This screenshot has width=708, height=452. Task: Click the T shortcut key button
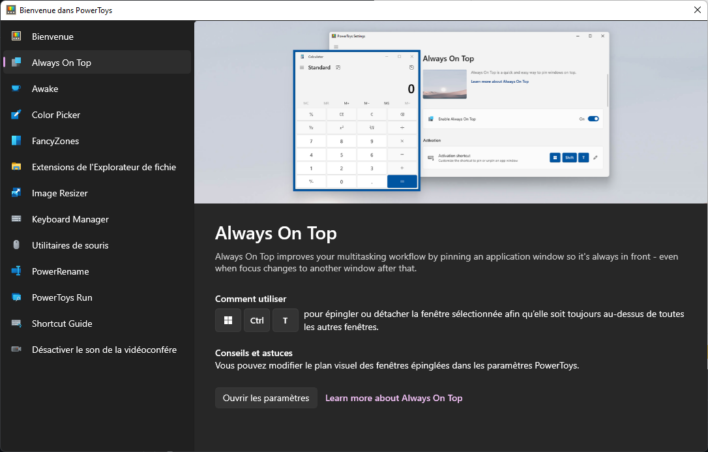click(x=286, y=321)
